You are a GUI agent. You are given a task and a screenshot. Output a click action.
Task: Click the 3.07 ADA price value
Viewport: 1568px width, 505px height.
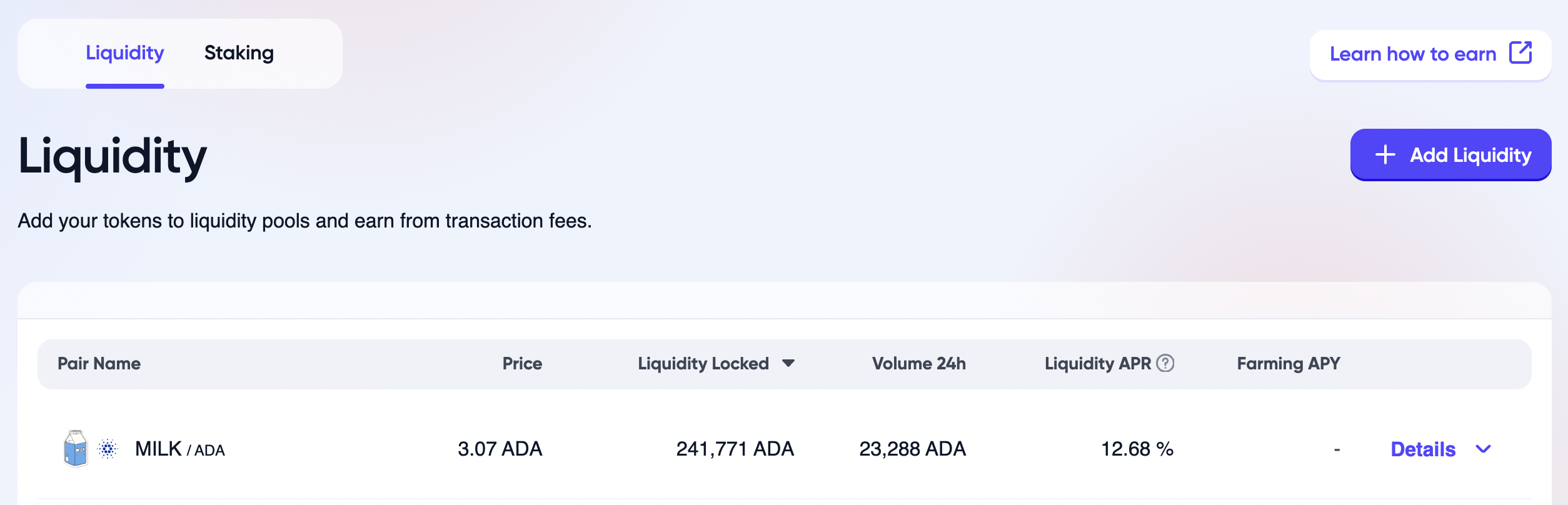[x=500, y=449]
